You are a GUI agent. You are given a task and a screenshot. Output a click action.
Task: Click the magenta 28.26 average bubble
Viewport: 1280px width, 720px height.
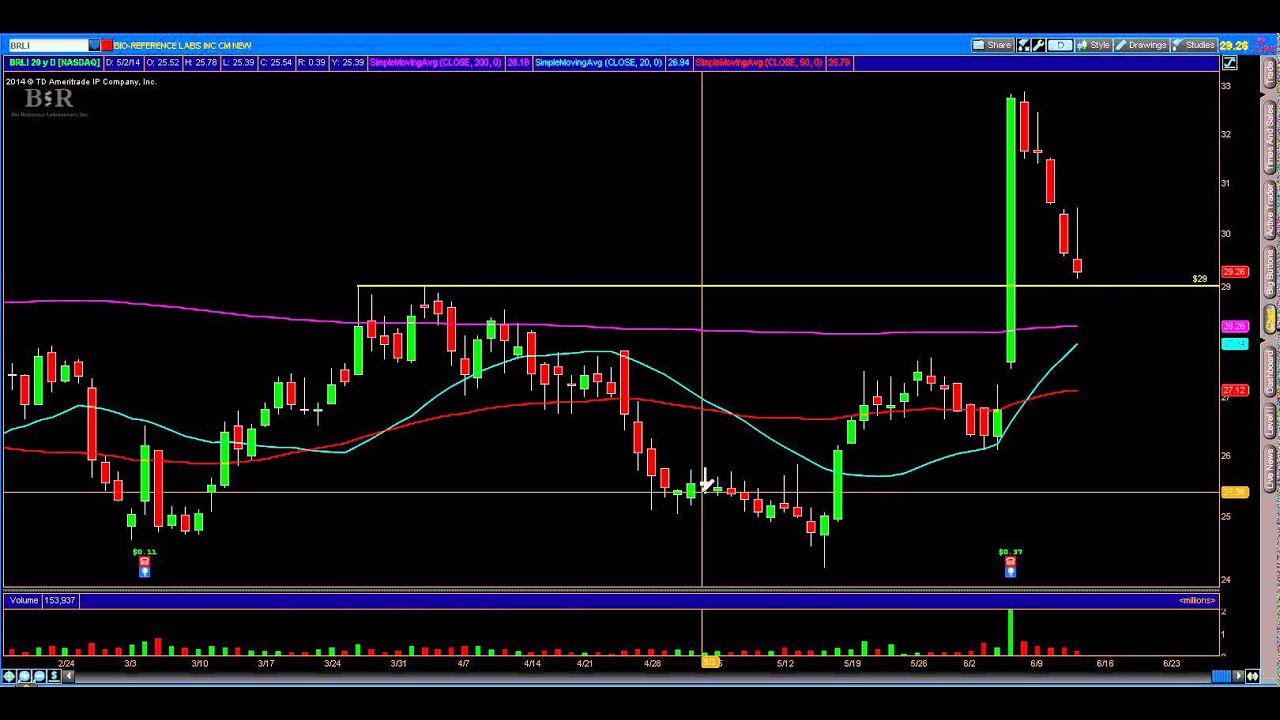pos(1235,326)
